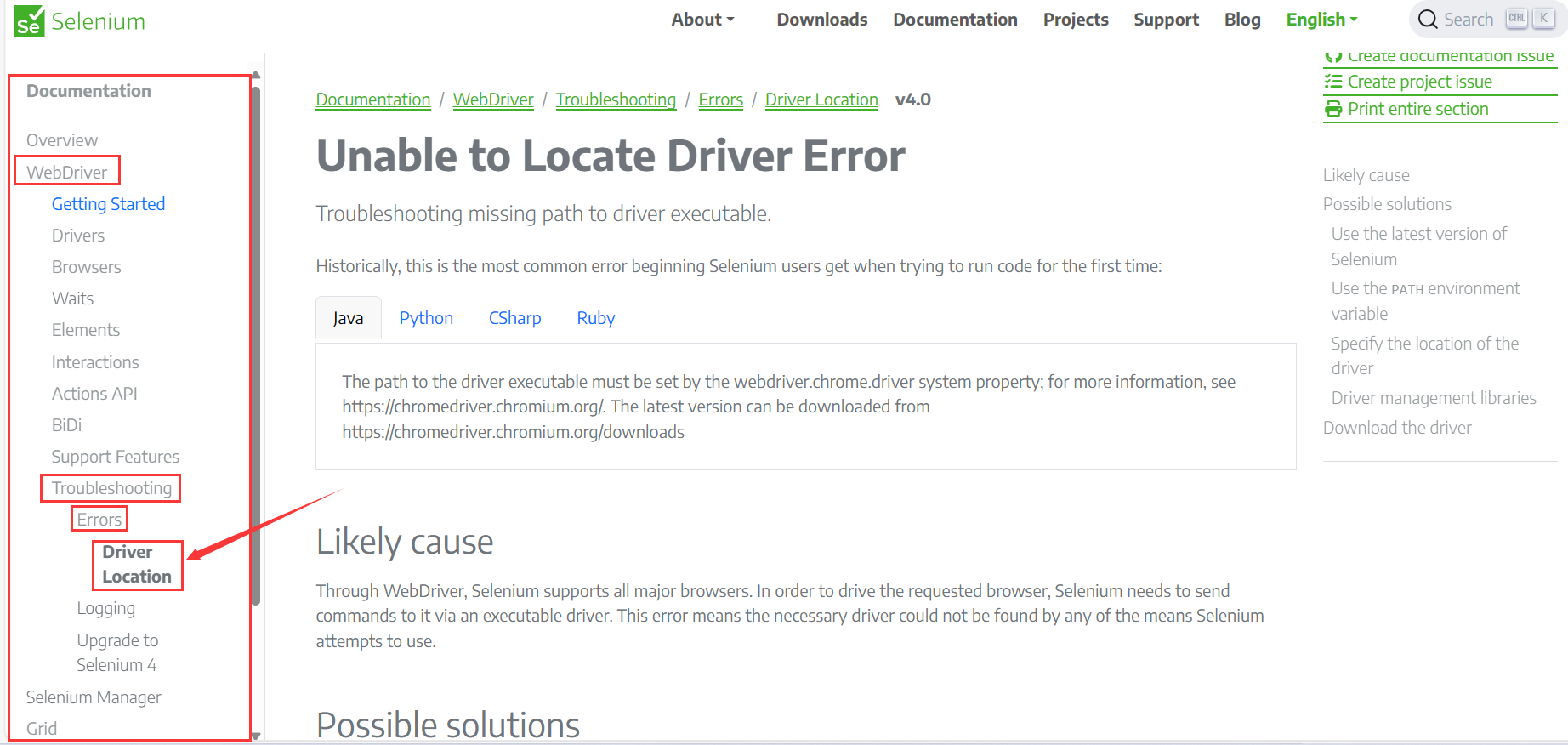Jump to Possible solutions in table of contents
Viewport: 1568px width, 745px height.
click(1387, 204)
